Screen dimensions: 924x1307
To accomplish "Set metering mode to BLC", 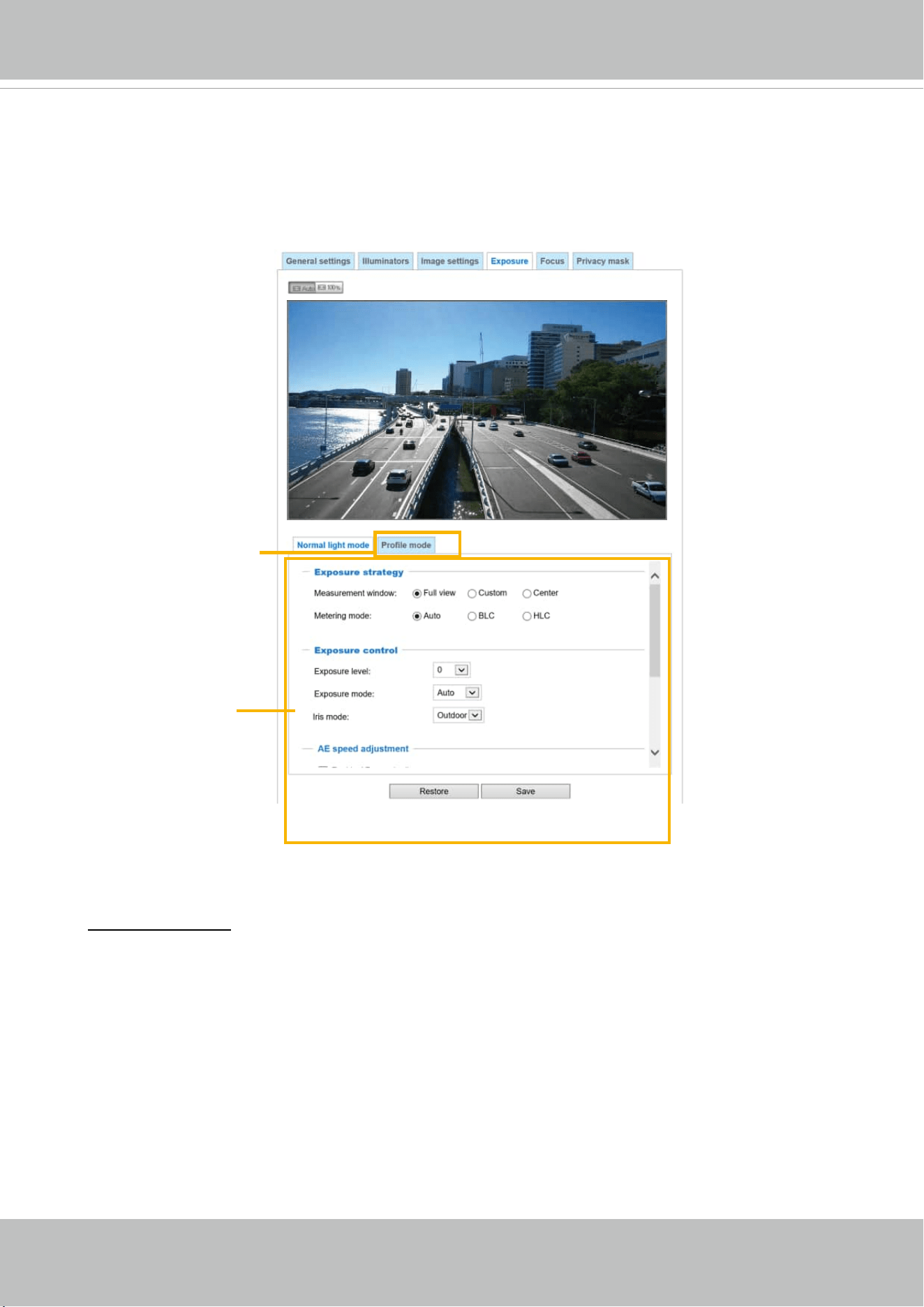I will coord(472,616).
